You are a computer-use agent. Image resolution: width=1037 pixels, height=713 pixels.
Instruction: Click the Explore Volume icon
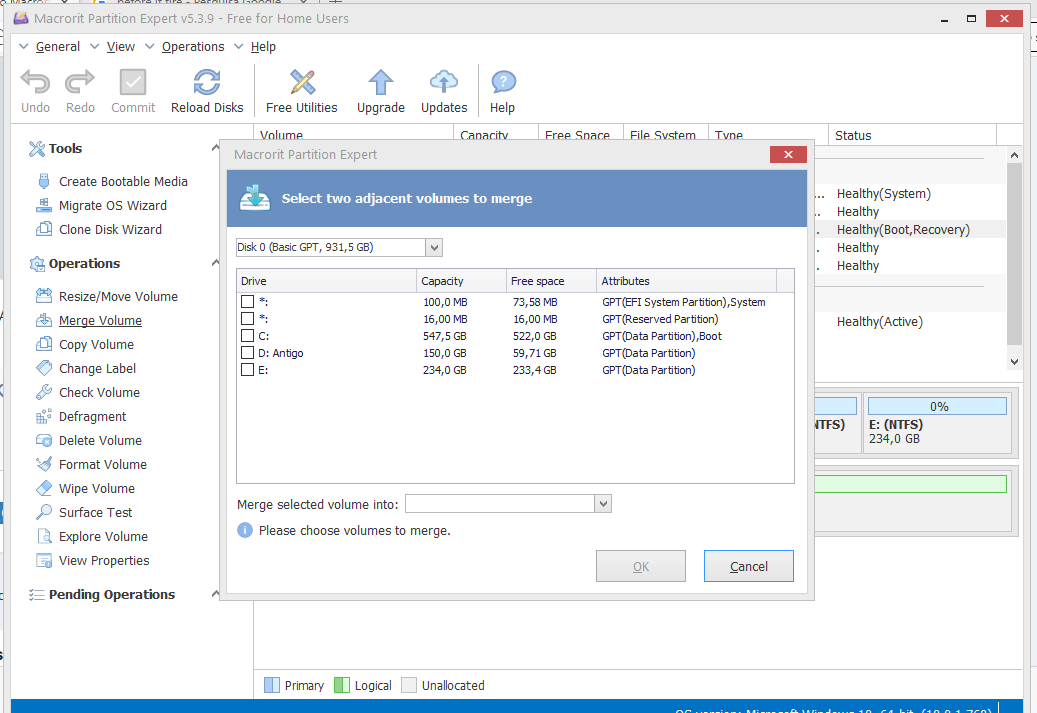44,536
